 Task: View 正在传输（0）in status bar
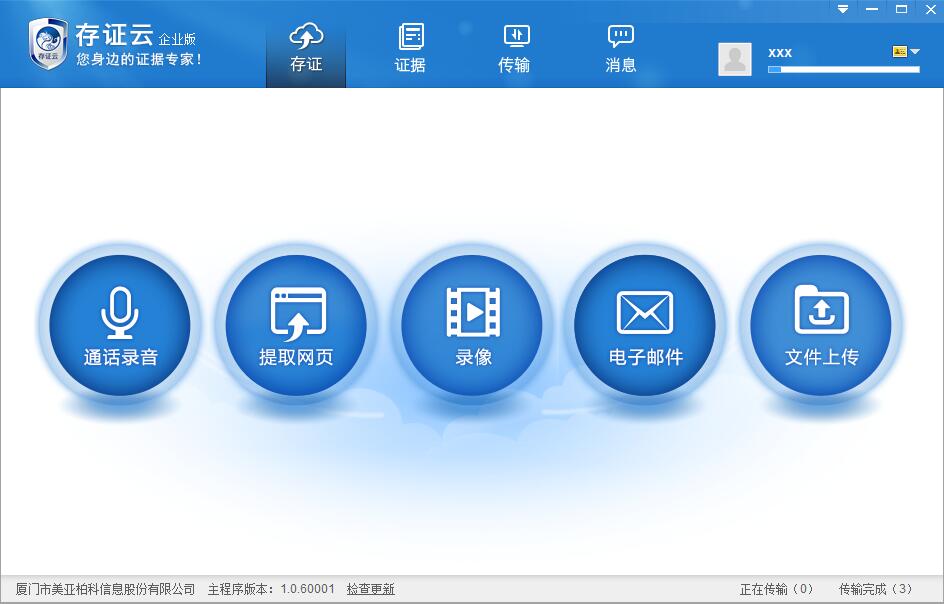point(776,589)
